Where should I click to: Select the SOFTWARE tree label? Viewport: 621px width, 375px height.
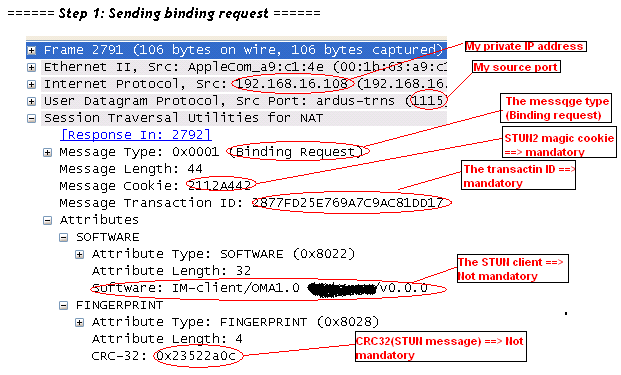click(107, 237)
